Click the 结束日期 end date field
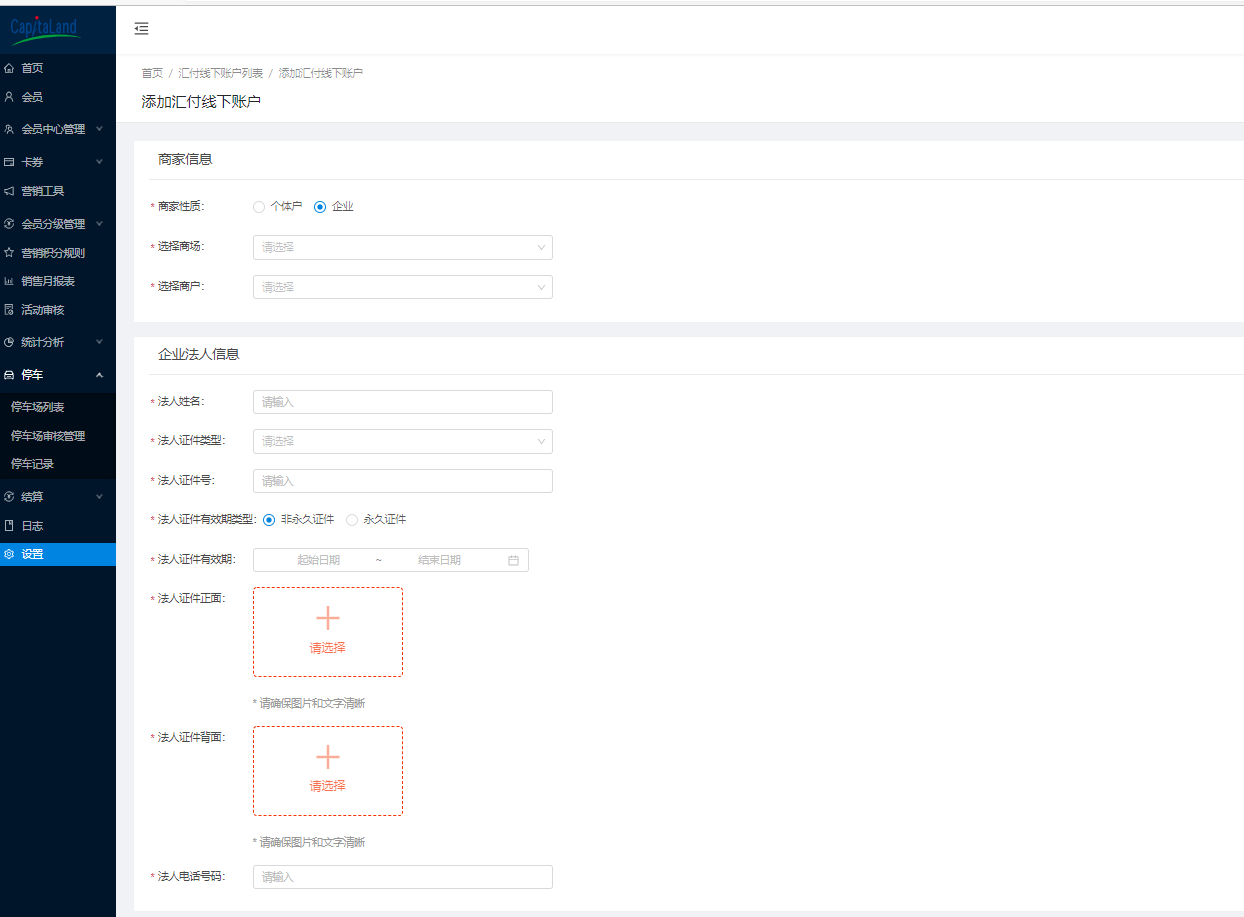 pos(439,560)
